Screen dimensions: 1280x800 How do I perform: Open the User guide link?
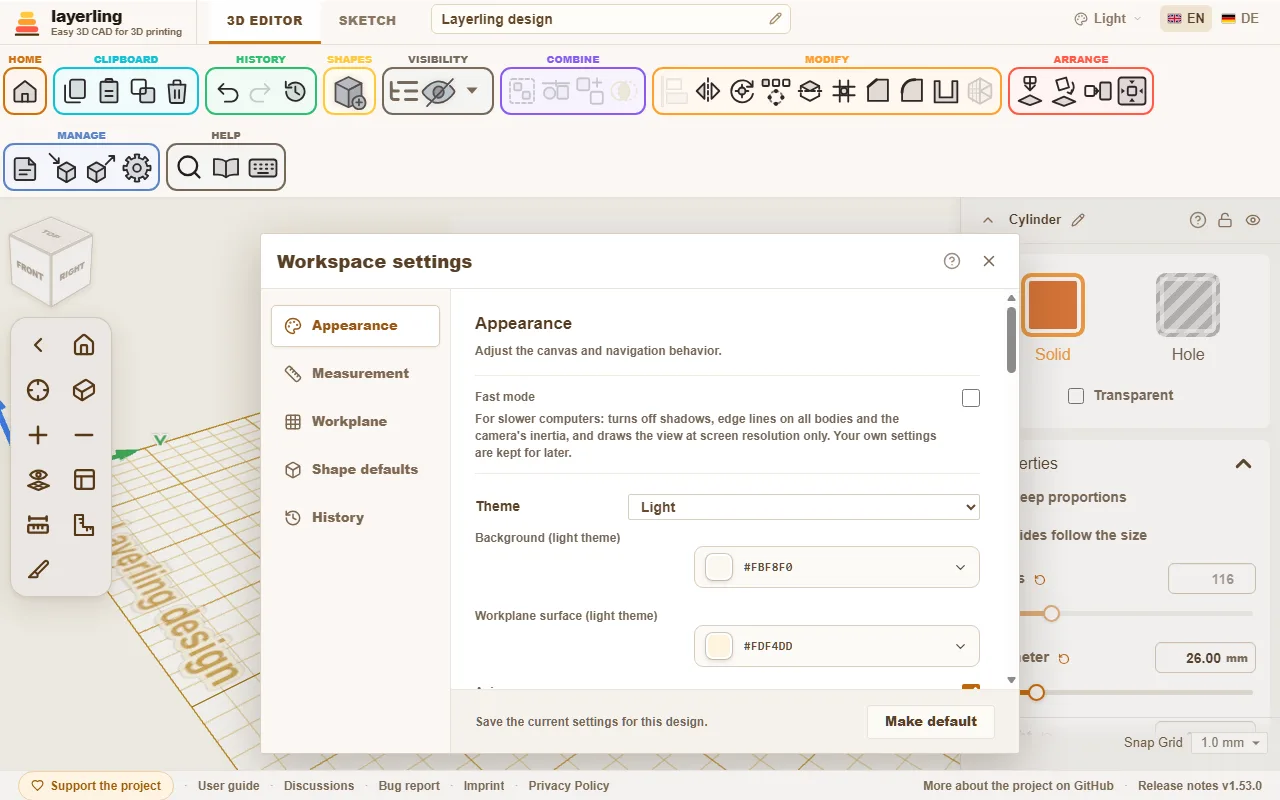point(229,786)
